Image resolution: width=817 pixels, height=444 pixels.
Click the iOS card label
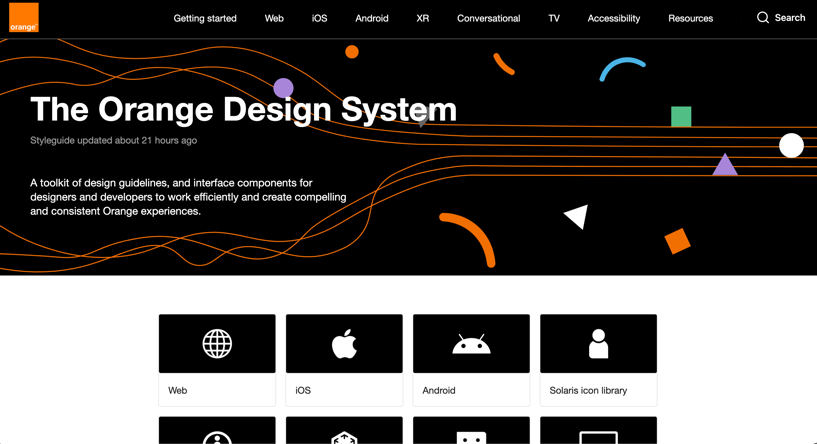coord(303,390)
